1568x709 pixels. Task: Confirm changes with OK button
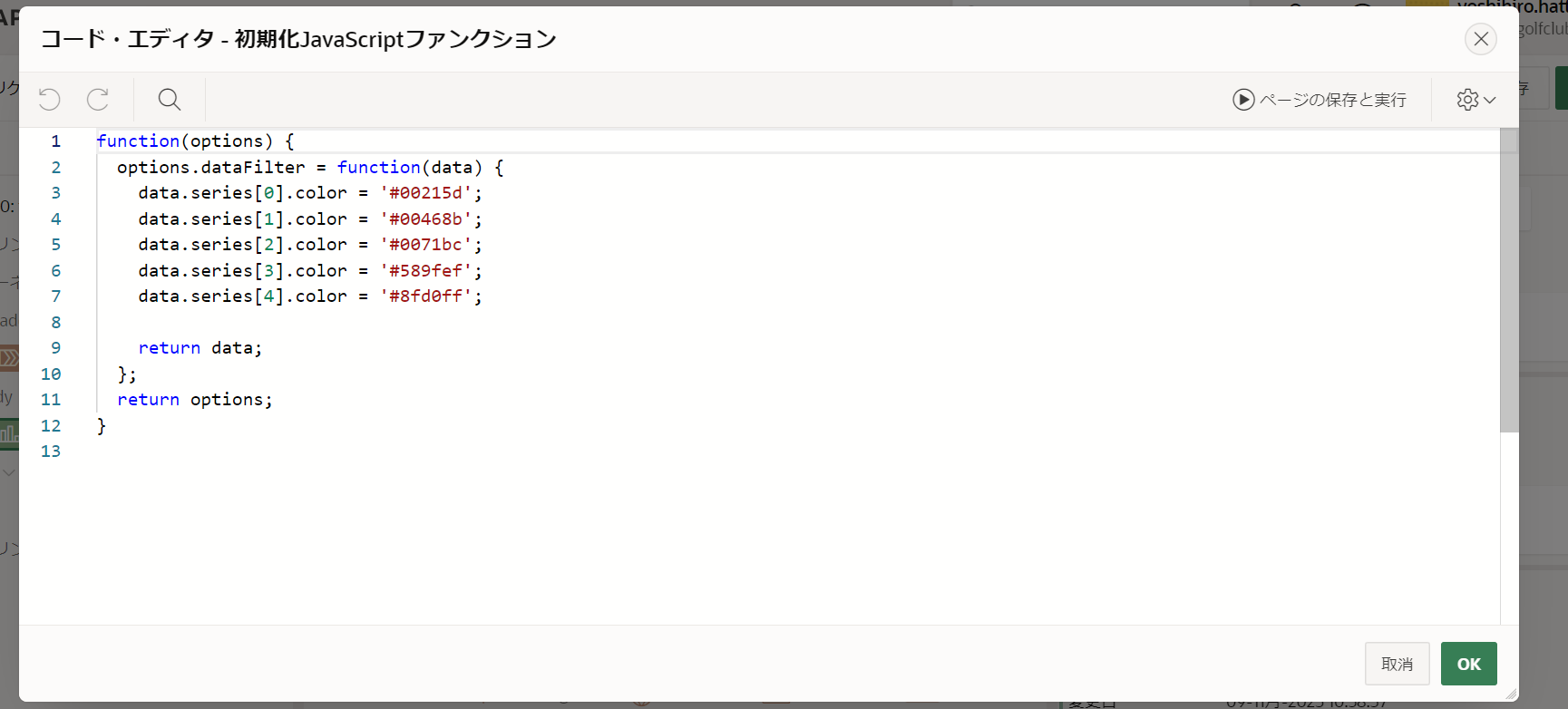coord(1469,664)
